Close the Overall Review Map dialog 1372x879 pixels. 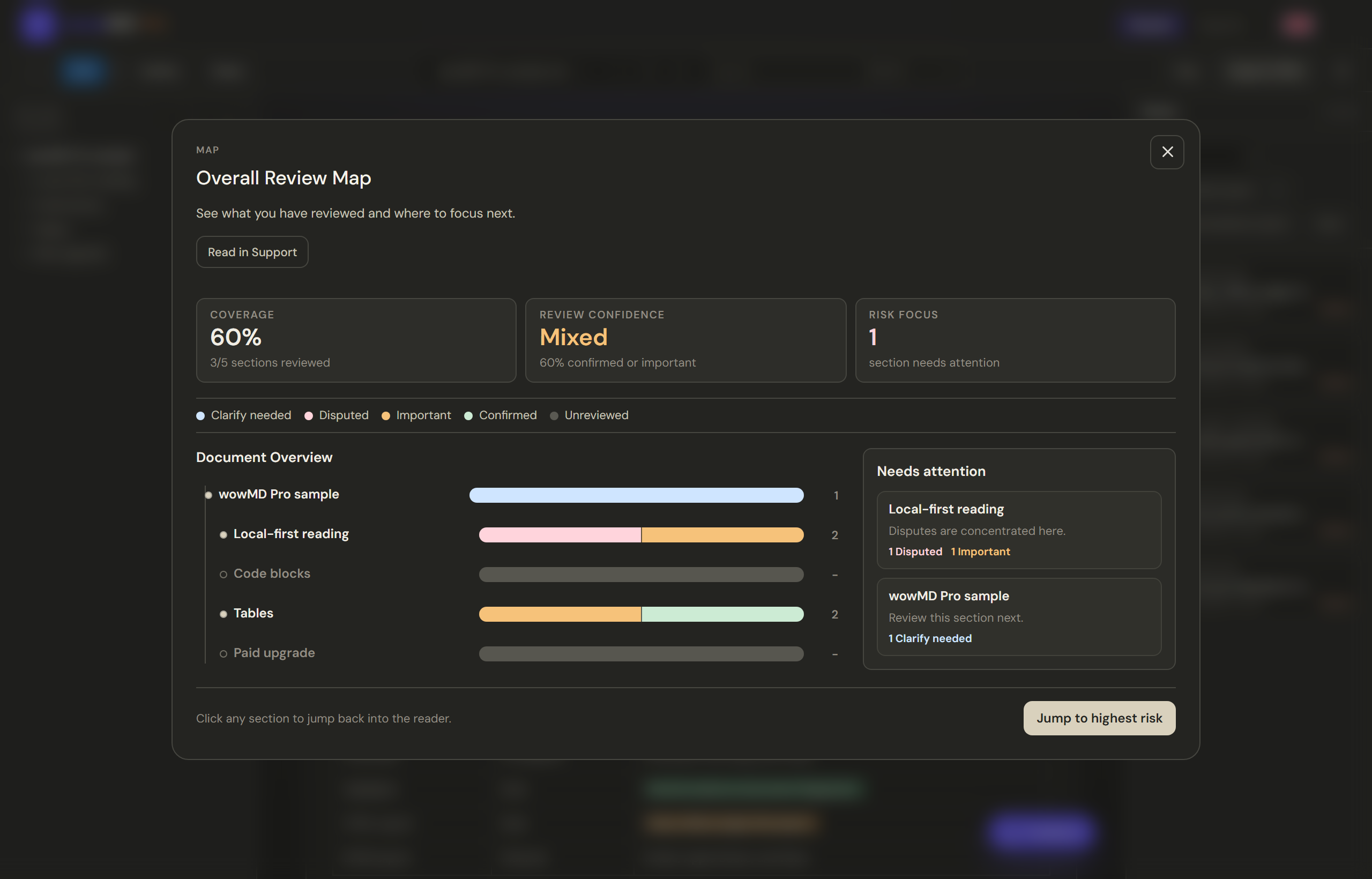coord(1167,152)
